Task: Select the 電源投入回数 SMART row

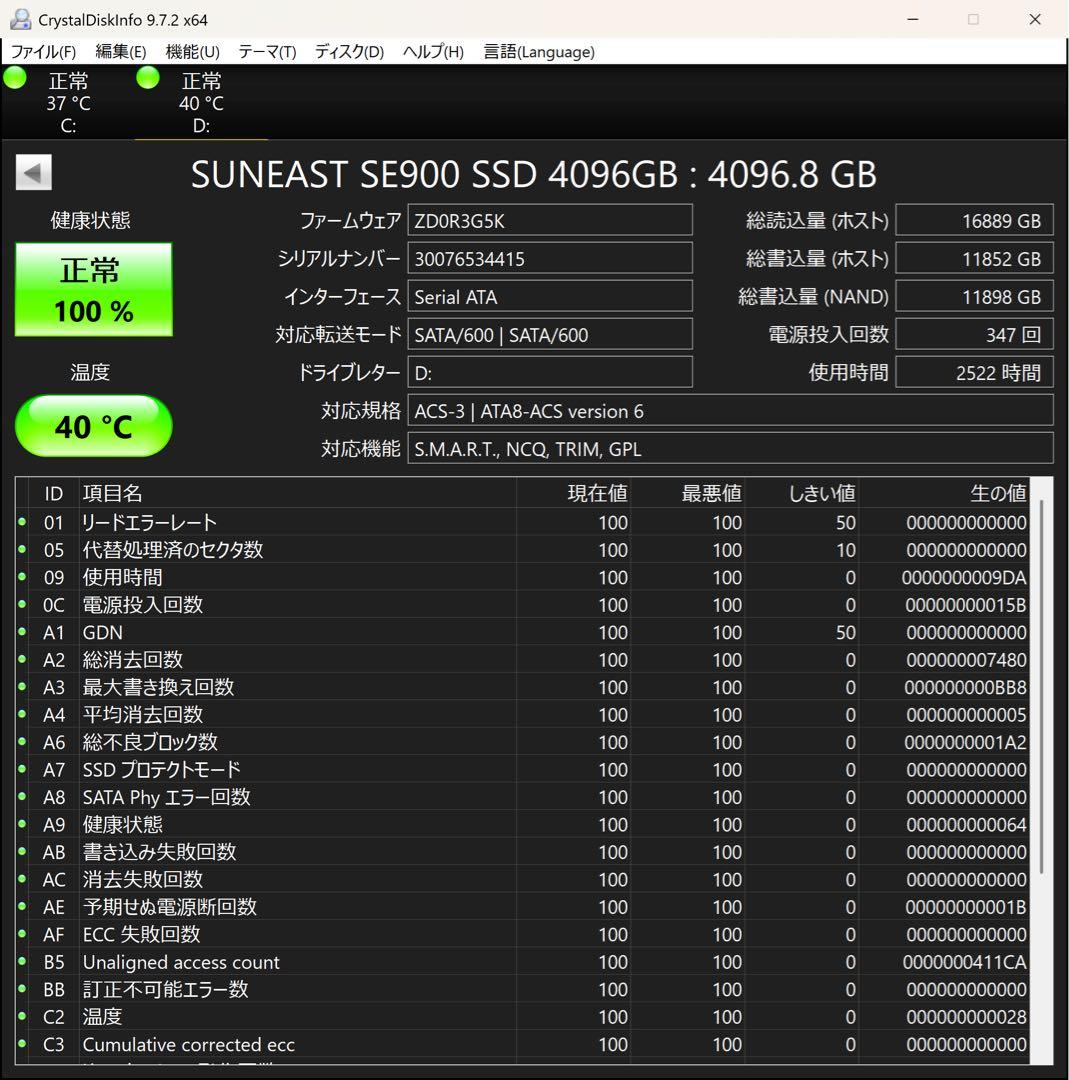Action: (522, 605)
